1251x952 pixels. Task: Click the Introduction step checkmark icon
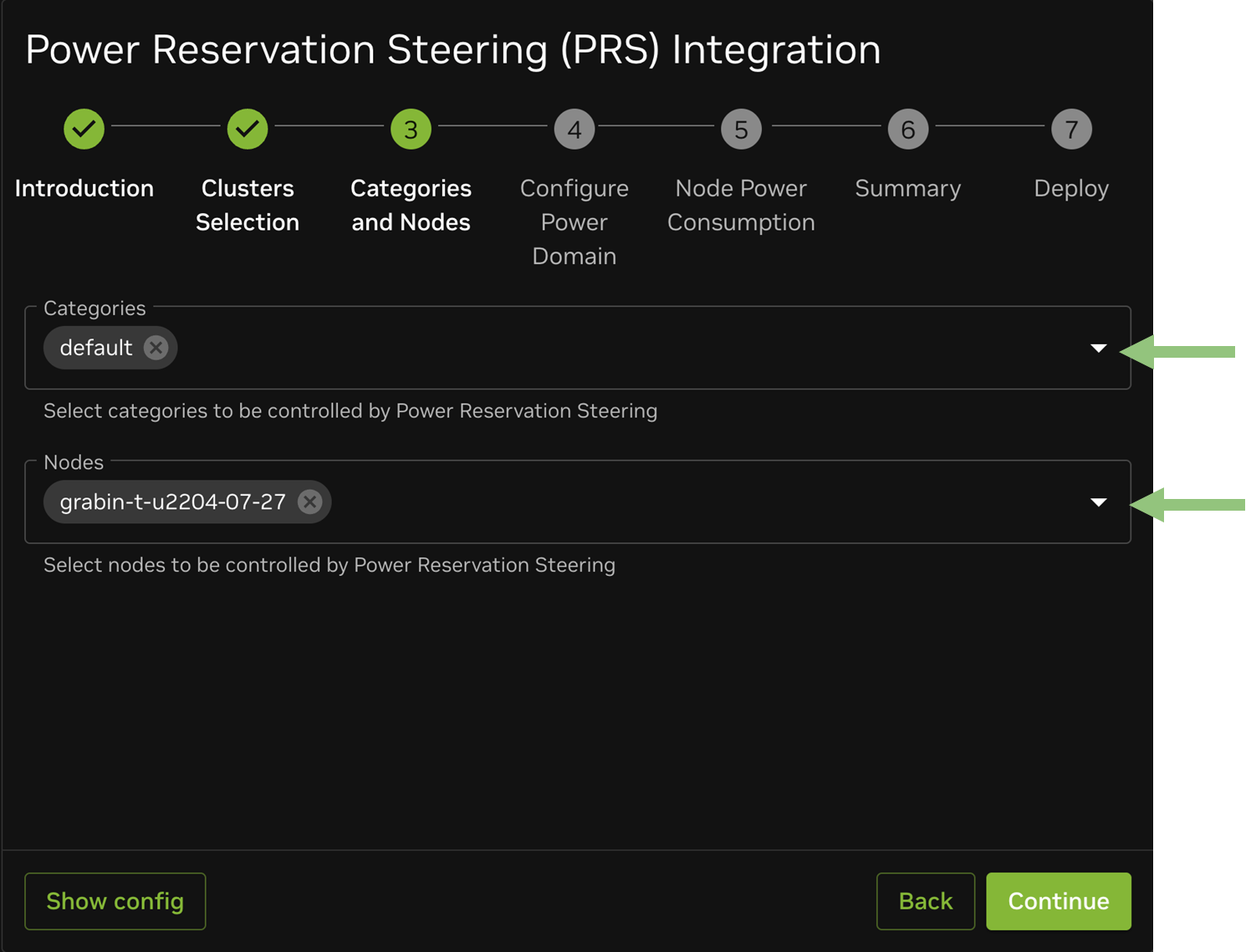84,130
